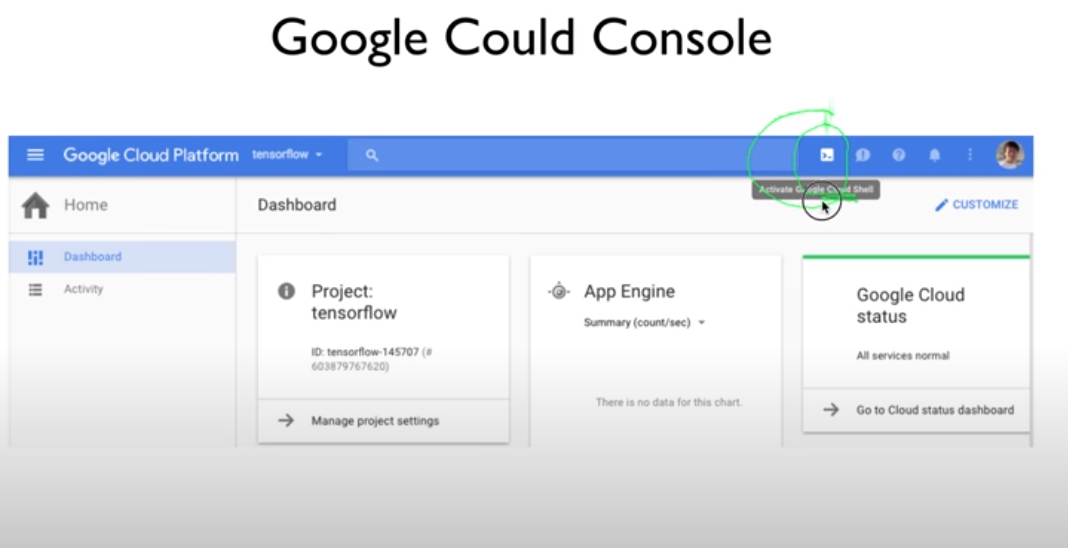The image size is (1068, 548).
Task: Click the Project: tensorflow card title
Action: pyautogui.click(x=354, y=302)
